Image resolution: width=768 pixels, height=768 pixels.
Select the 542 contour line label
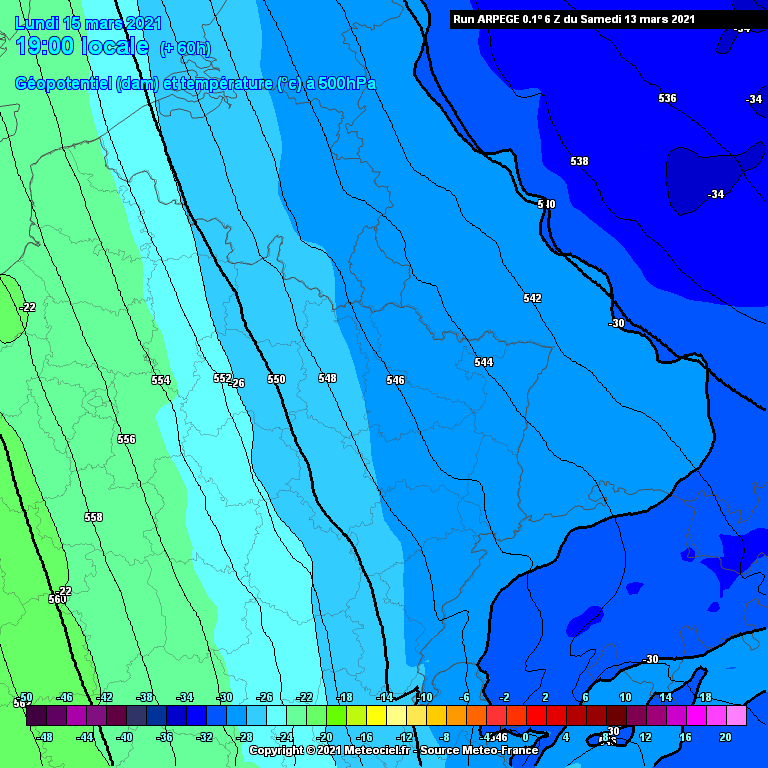click(x=532, y=298)
